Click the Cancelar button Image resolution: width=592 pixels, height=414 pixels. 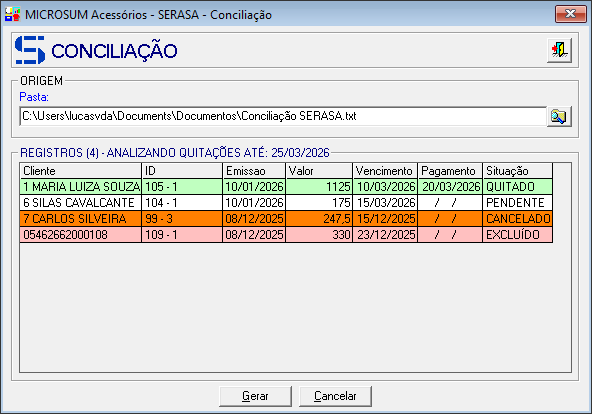click(x=335, y=396)
